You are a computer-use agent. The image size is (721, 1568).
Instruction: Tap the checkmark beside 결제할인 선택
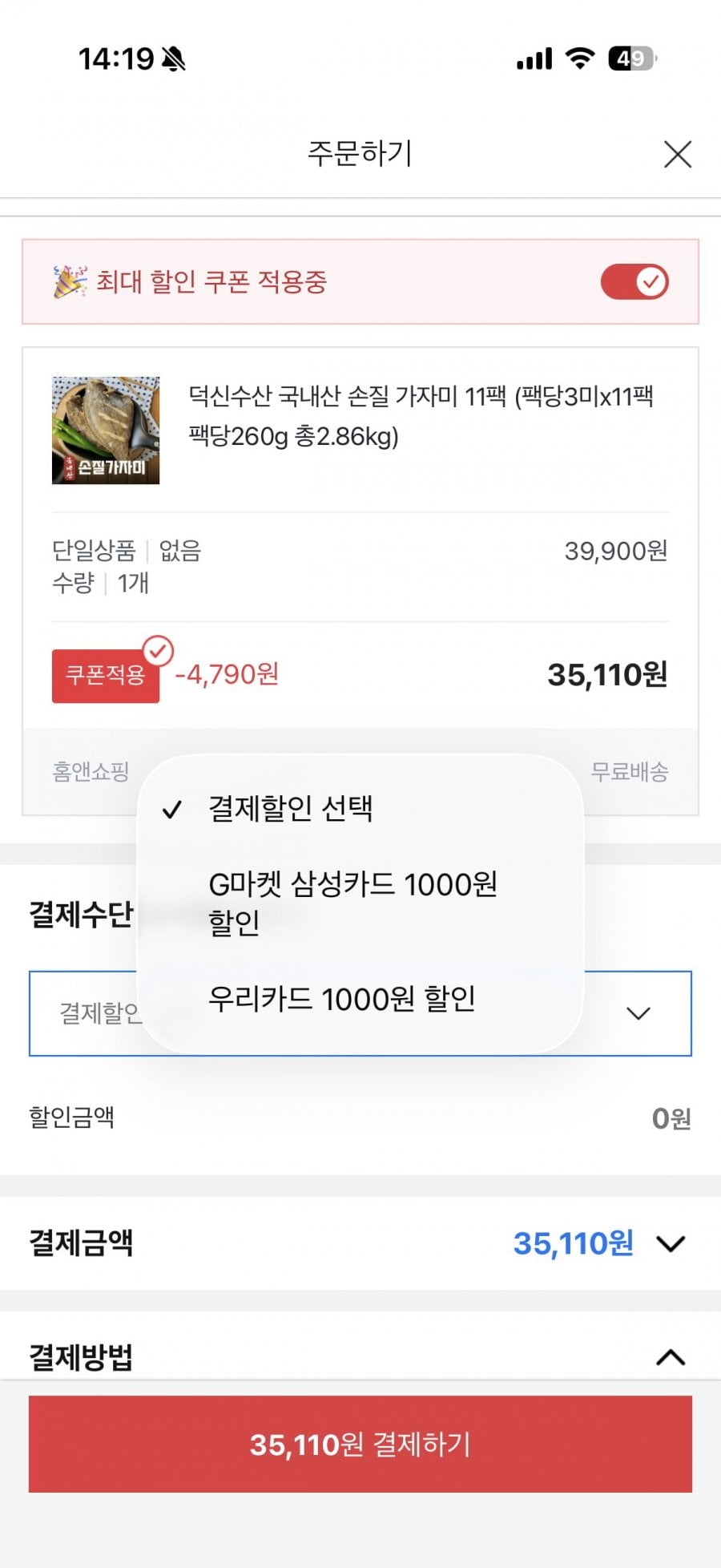172,810
